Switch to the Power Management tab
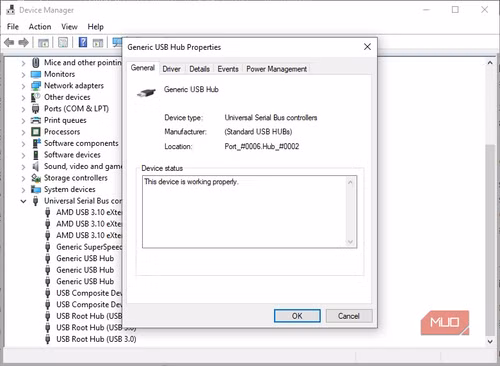500x366 pixels. tap(277, 69)
